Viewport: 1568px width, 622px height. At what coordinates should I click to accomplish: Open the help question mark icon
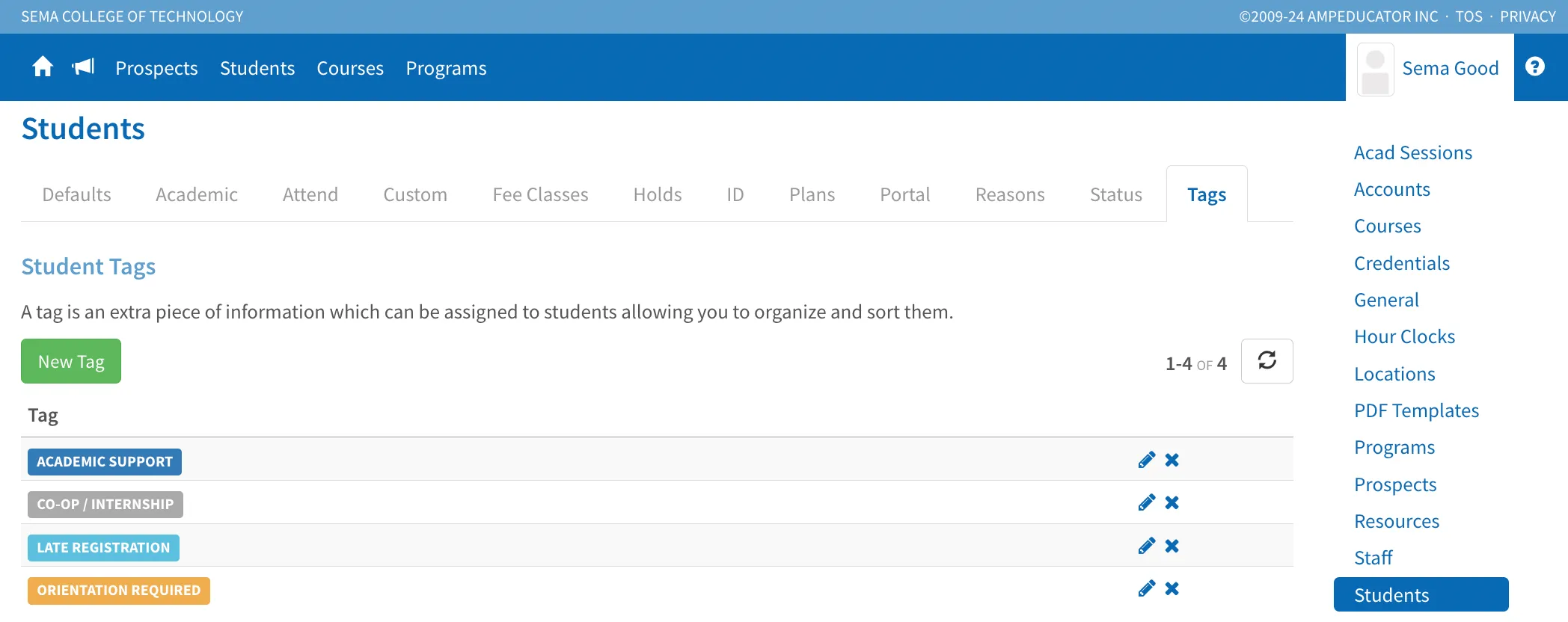[x=1535, y=67]
